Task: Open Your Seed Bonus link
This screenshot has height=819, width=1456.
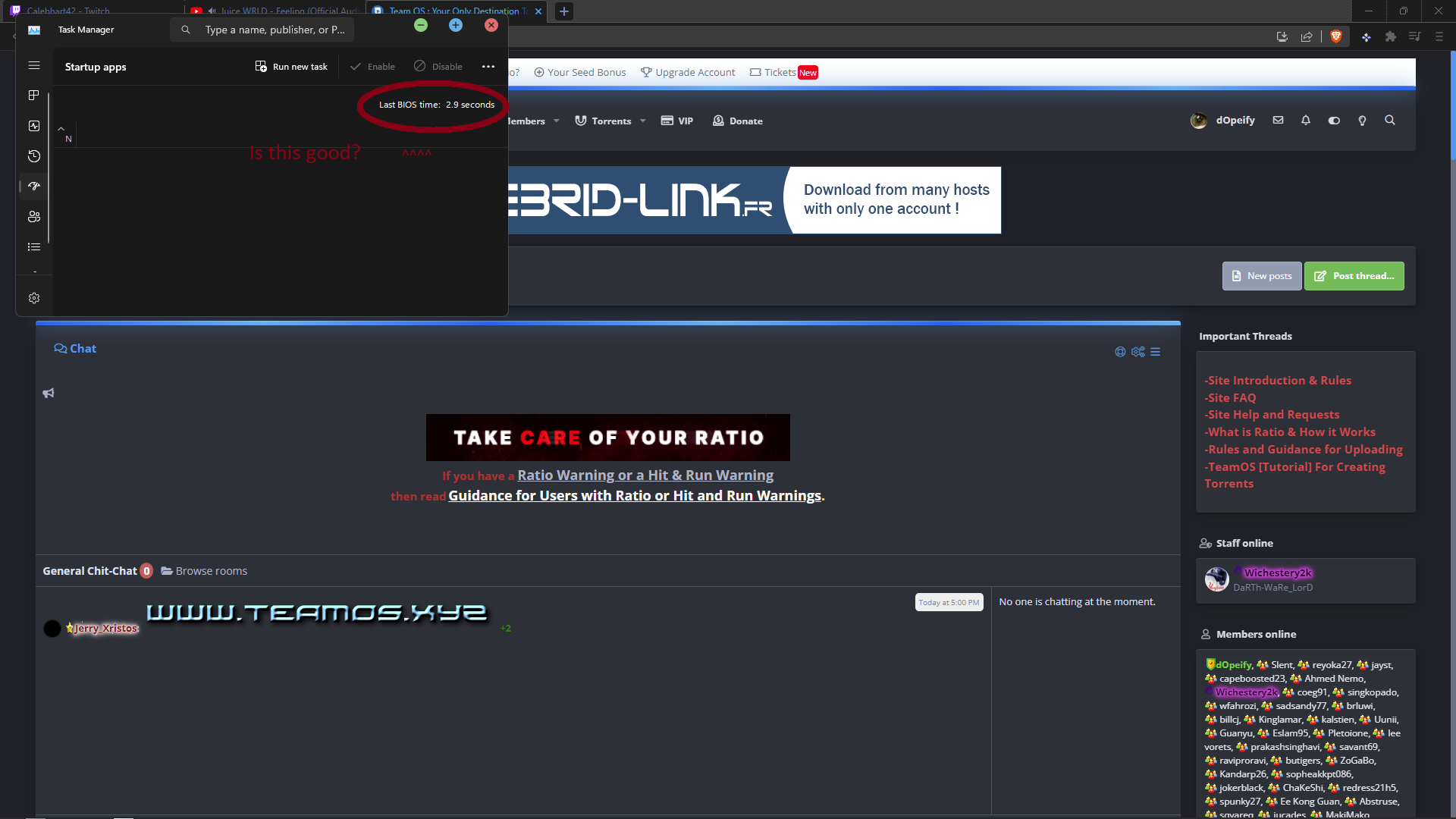Action: (x=580, y=73)
